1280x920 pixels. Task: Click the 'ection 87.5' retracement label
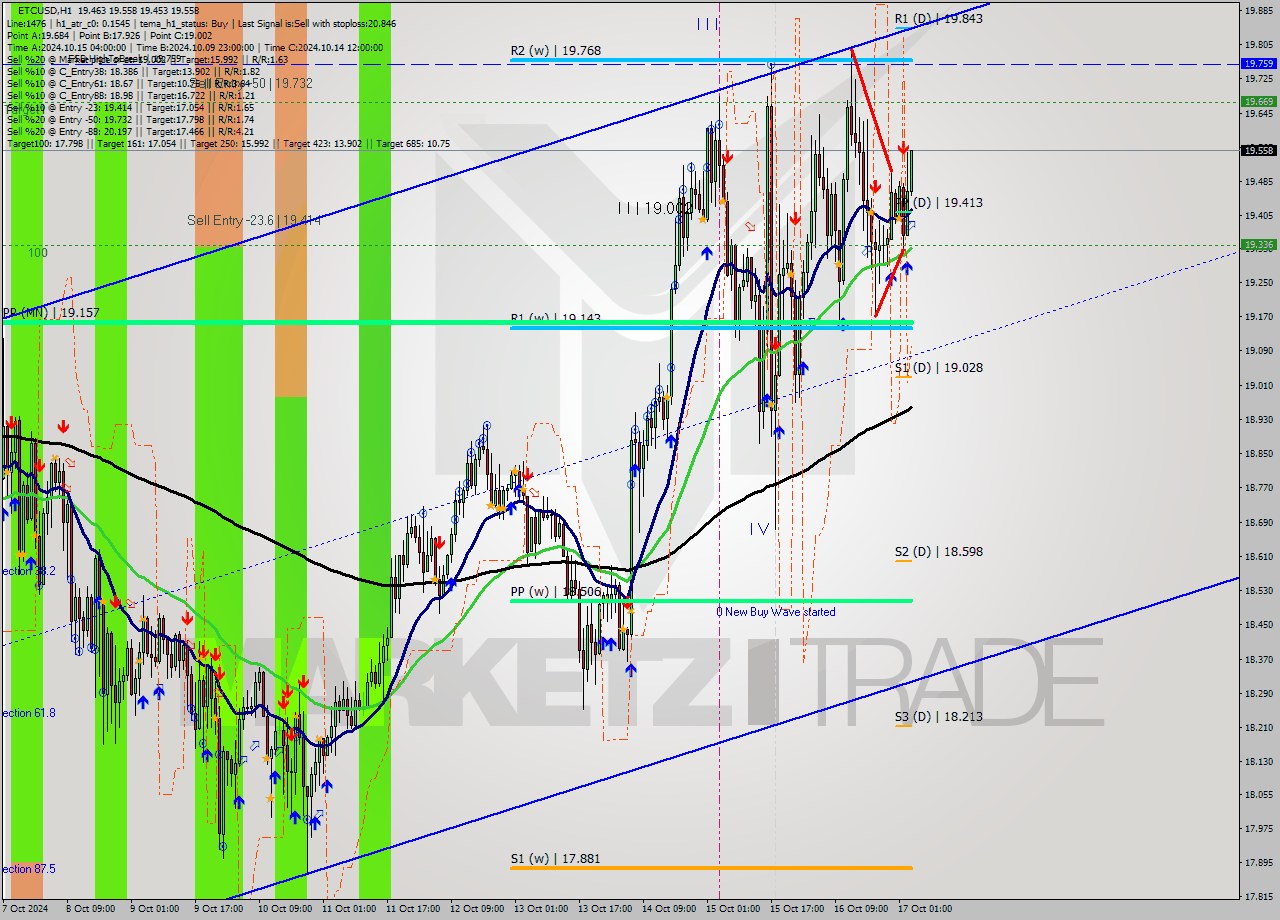click(28, 869)
